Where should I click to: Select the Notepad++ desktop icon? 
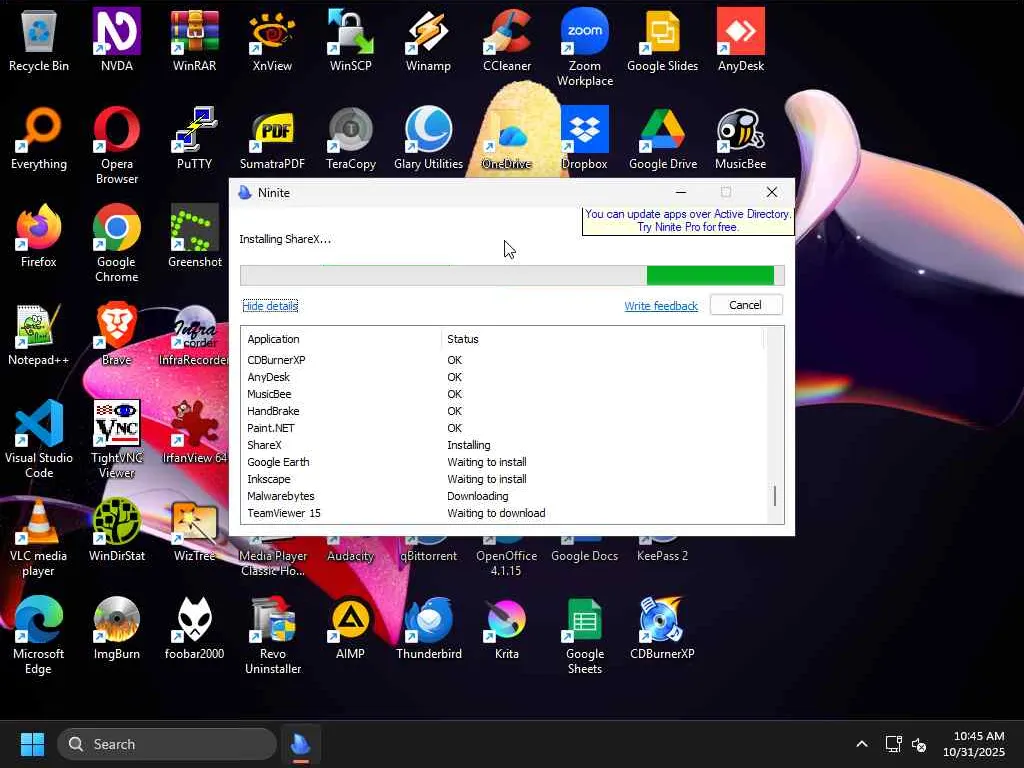point(39,334)
